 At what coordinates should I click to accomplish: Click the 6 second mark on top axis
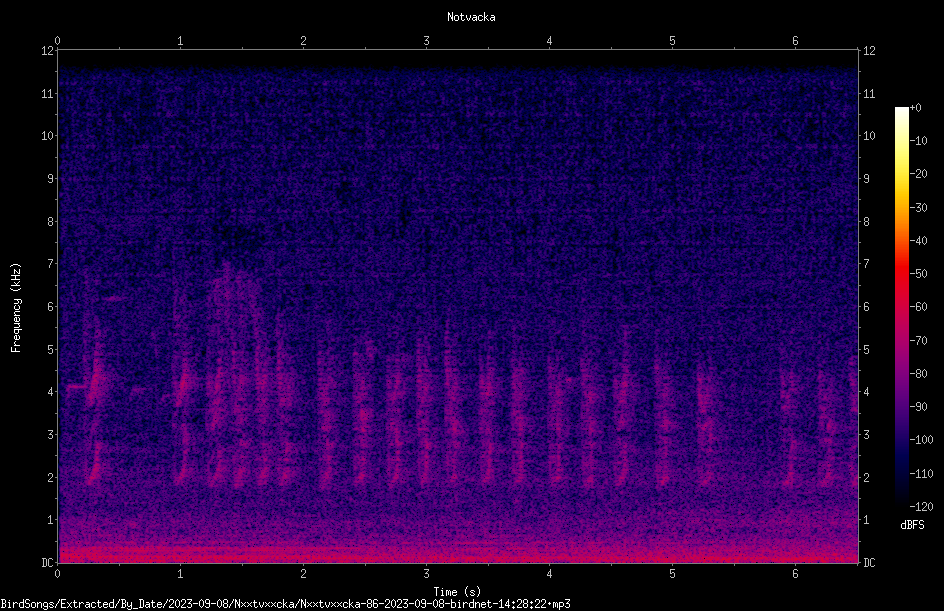[x=795, y=41]
